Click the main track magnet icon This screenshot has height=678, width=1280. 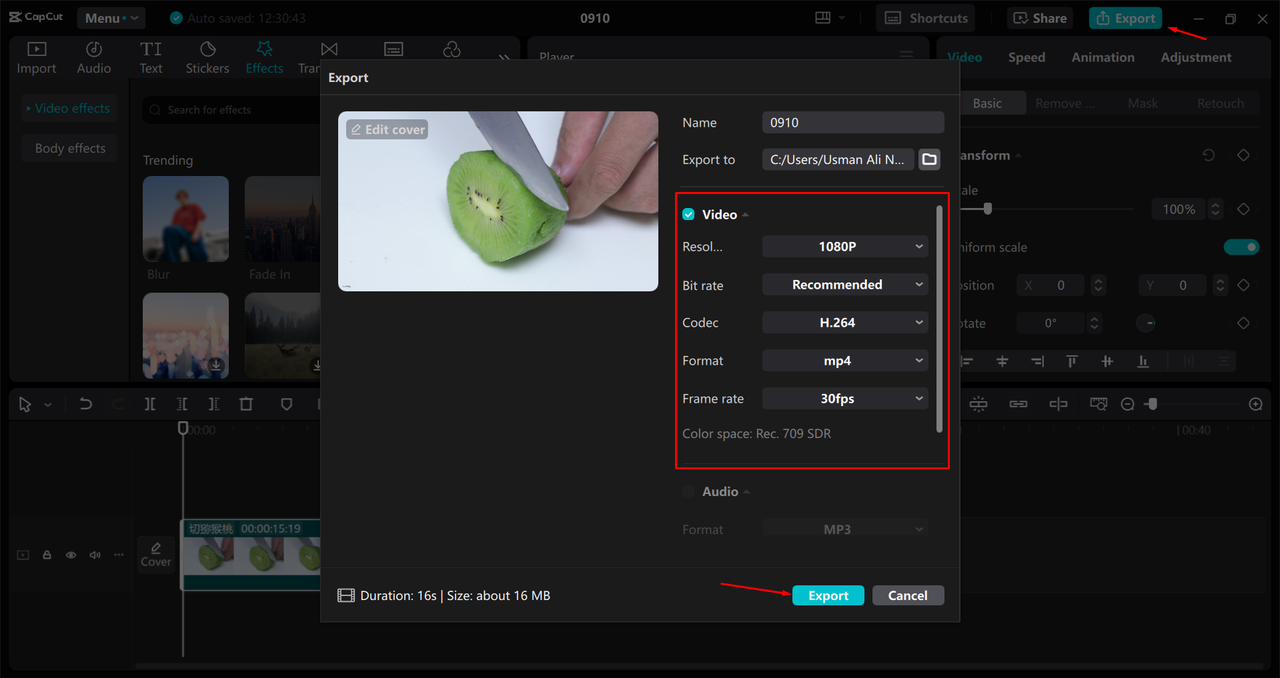(x=978, y=404)
